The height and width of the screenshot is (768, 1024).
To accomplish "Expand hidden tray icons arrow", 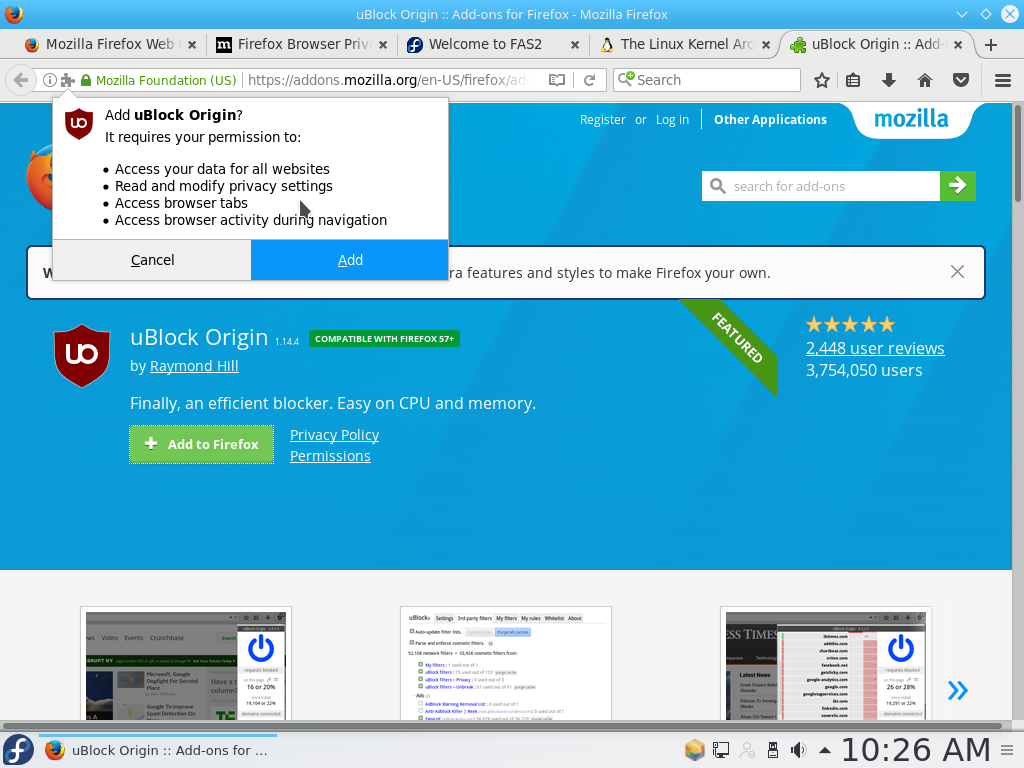I will click(825, 750).
